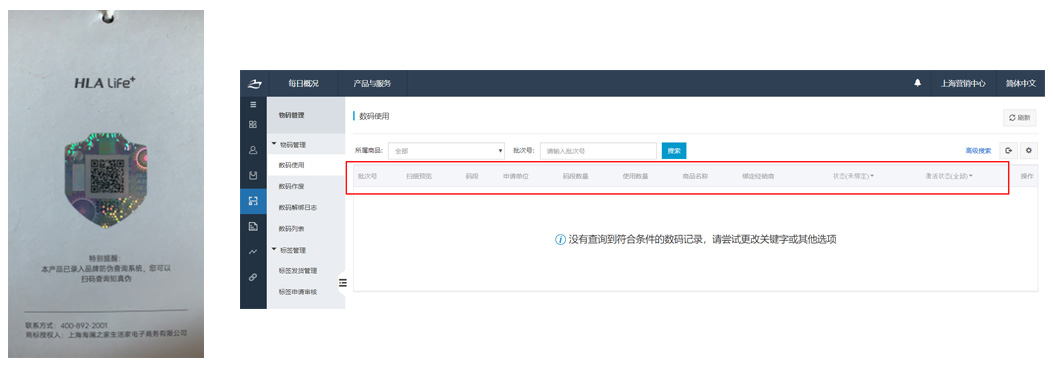Click the 扫描预览 column header

pyautogui.click(x=419, y=175)
